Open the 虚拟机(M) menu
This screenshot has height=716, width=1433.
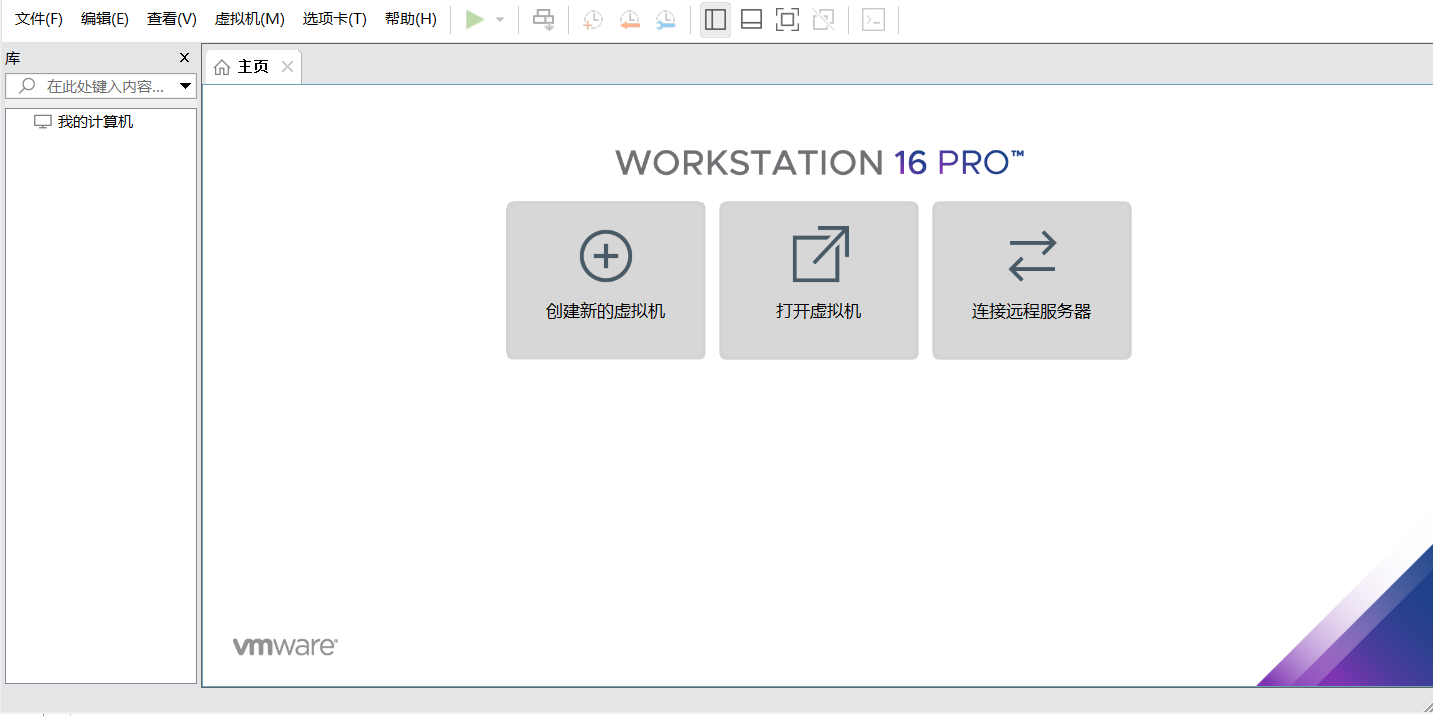(x=250, y=19)
